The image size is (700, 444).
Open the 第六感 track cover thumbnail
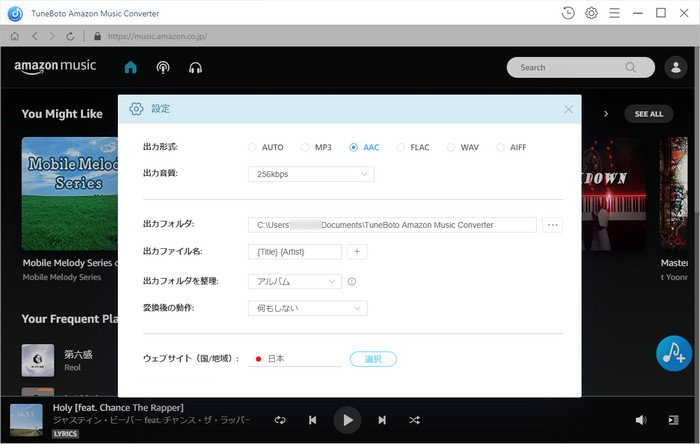tap(38, 360)
